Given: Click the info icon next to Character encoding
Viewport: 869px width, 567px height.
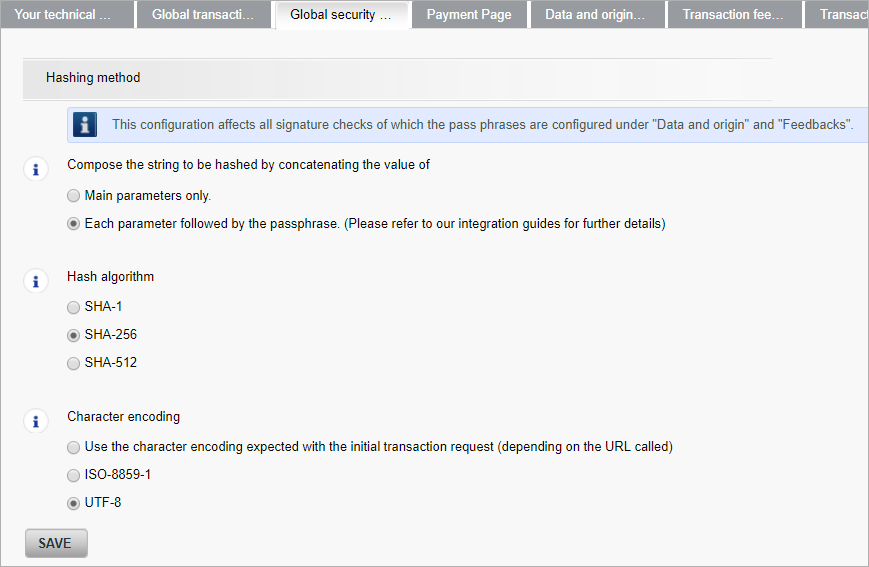Looking at the screenshot, I should [36, 421].
